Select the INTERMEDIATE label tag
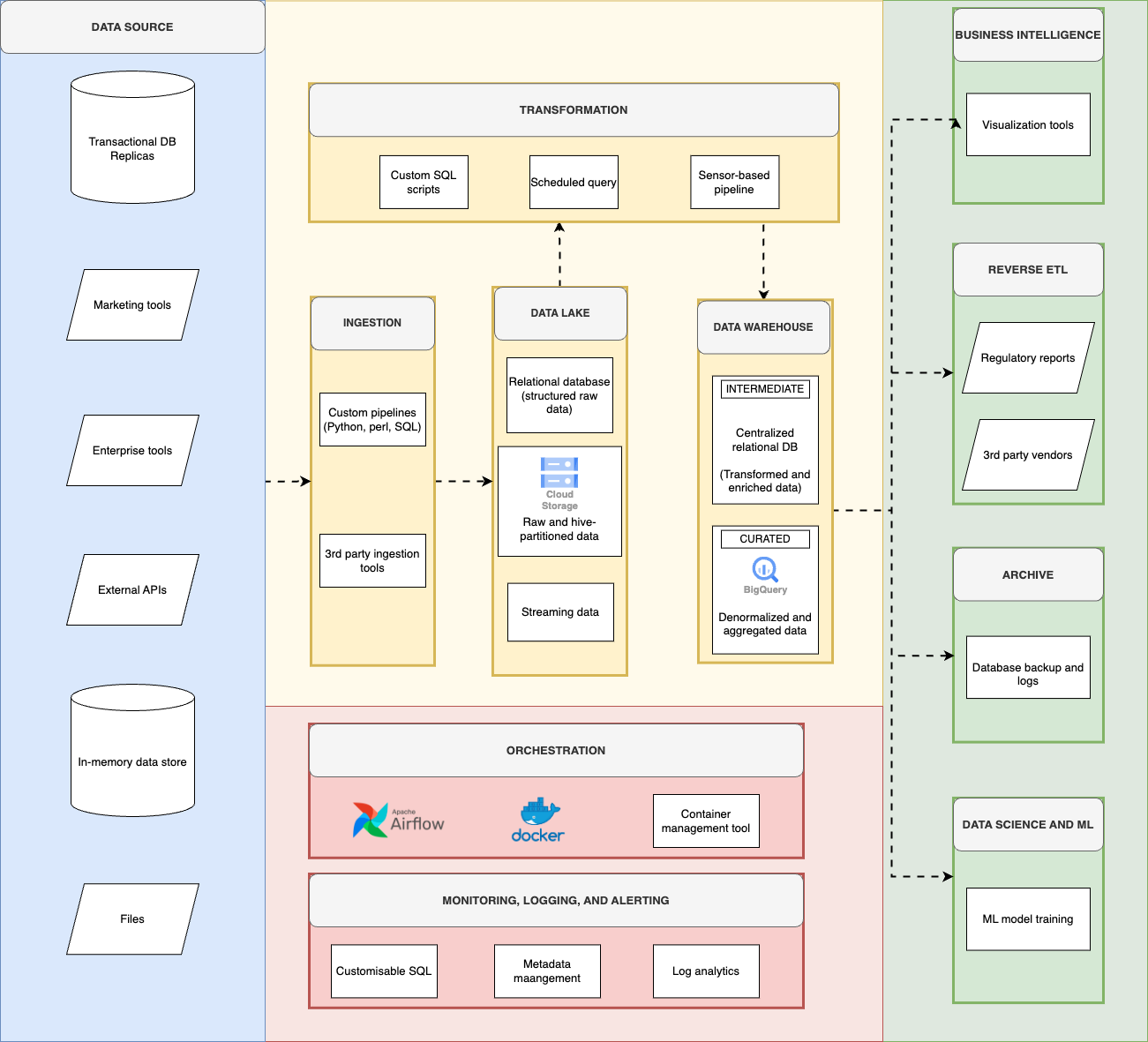 coord(765,388)
